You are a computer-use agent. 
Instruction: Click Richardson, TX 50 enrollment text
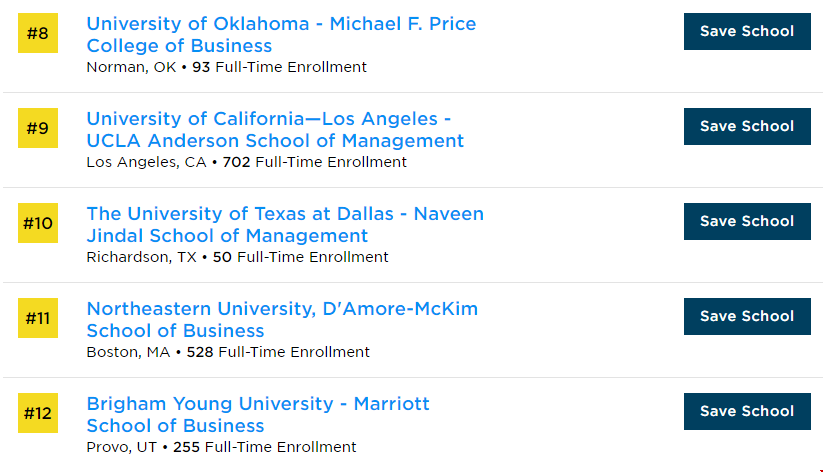237,257
